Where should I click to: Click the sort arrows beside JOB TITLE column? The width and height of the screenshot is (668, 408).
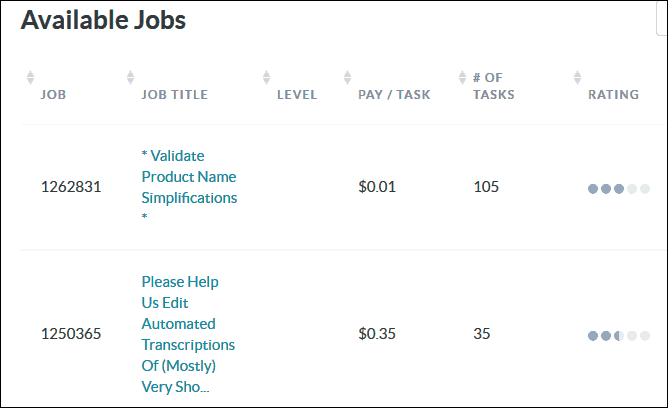coord(130,78)
